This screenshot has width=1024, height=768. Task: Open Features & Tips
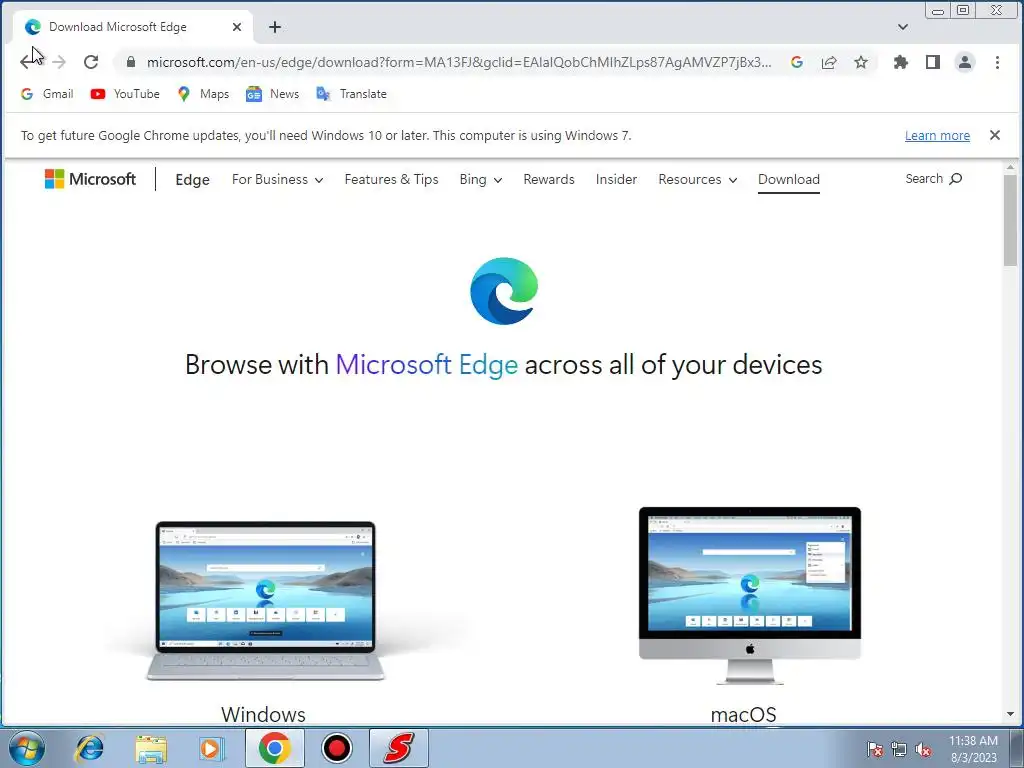[391, 180]
